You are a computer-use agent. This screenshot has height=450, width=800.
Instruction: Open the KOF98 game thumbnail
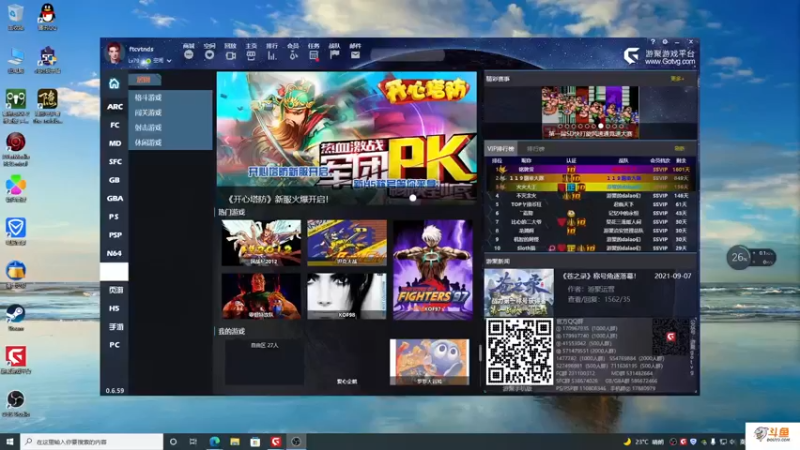click(346, 296)
